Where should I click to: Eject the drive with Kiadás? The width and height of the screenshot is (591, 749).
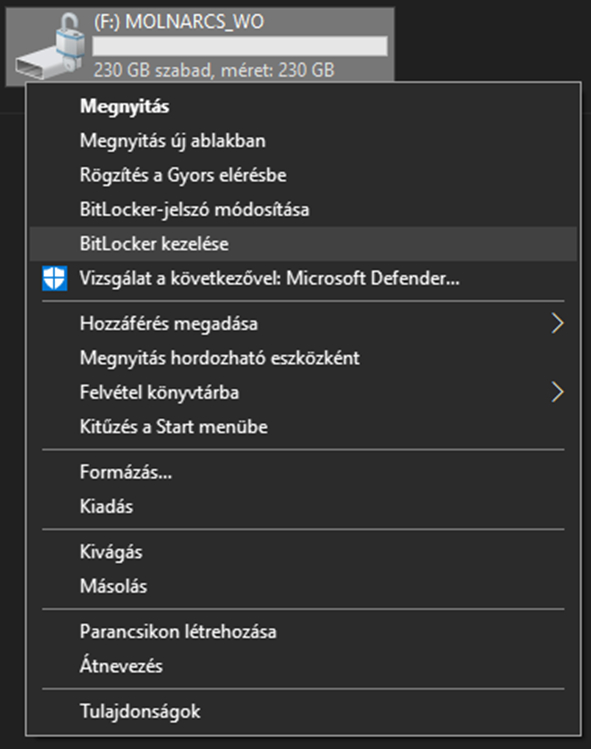pos(303,506)
